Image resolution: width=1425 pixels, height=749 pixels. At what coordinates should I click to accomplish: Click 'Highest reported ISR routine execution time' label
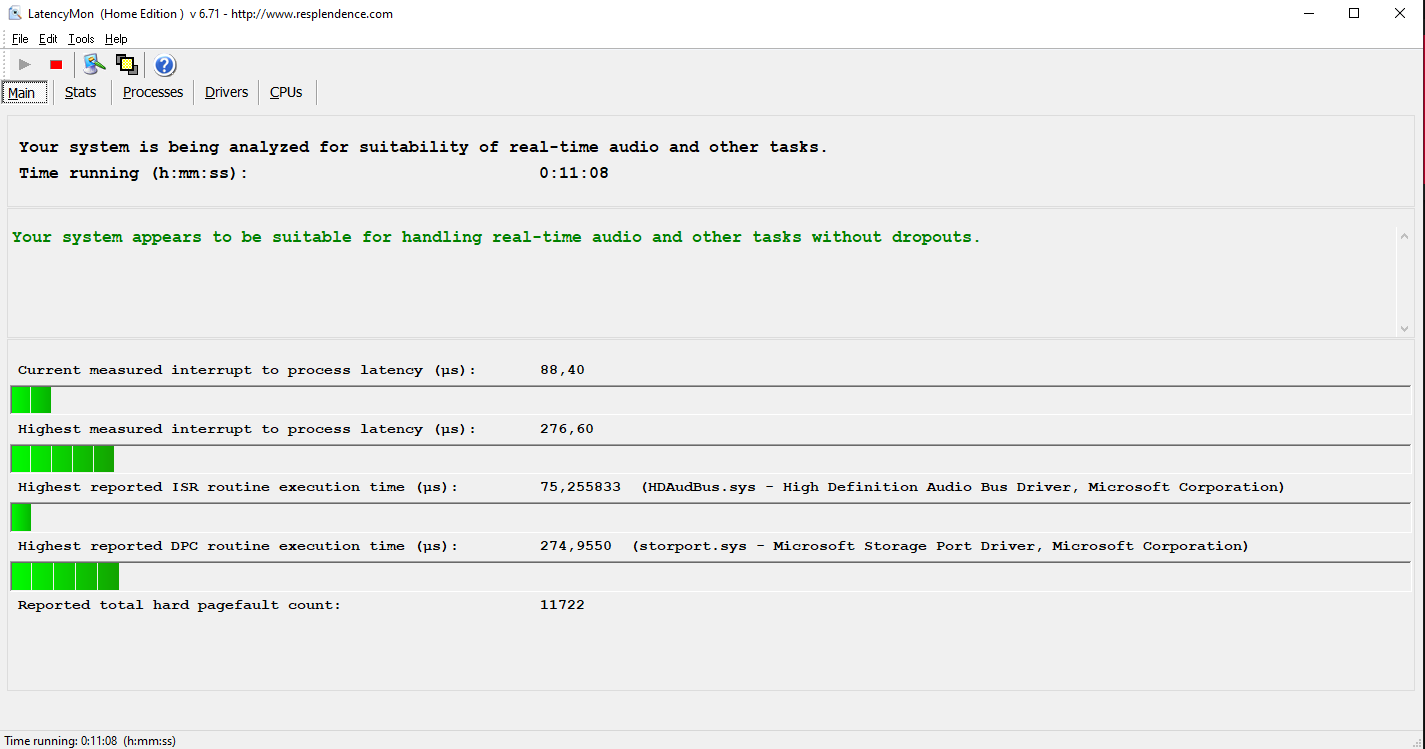click(x=238, y=487)
